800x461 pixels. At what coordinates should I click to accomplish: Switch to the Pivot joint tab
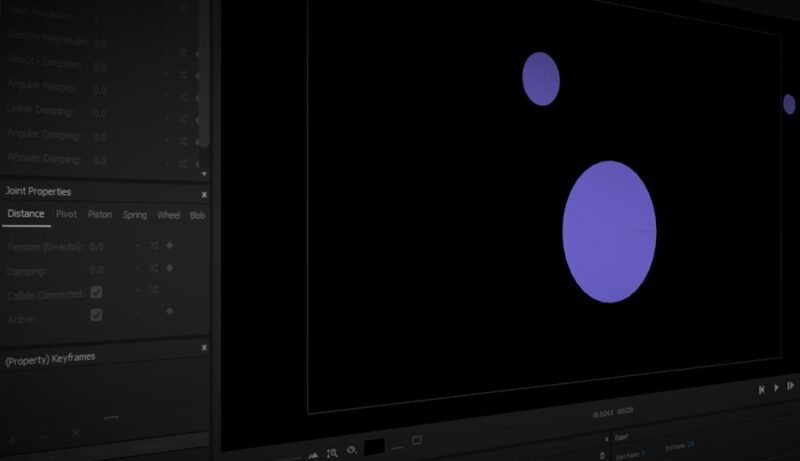[66, 214]
